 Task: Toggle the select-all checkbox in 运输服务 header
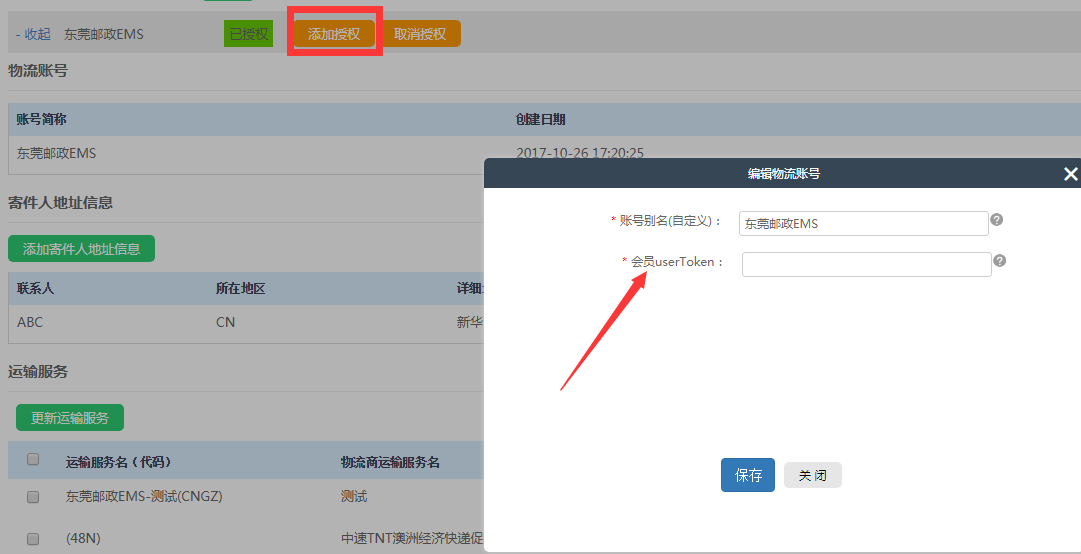point(33,460)
